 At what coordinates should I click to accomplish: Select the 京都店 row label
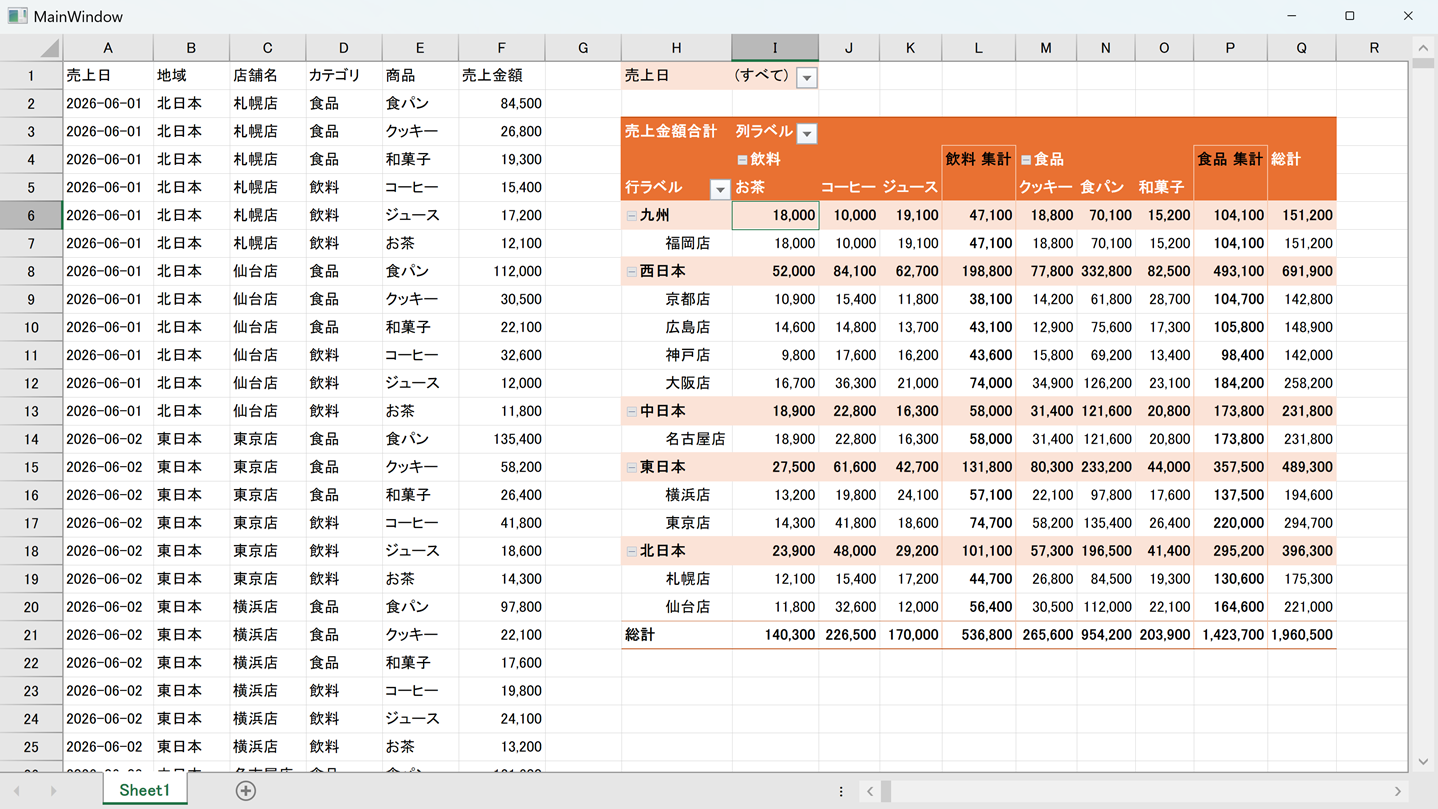tap(676, 299)
